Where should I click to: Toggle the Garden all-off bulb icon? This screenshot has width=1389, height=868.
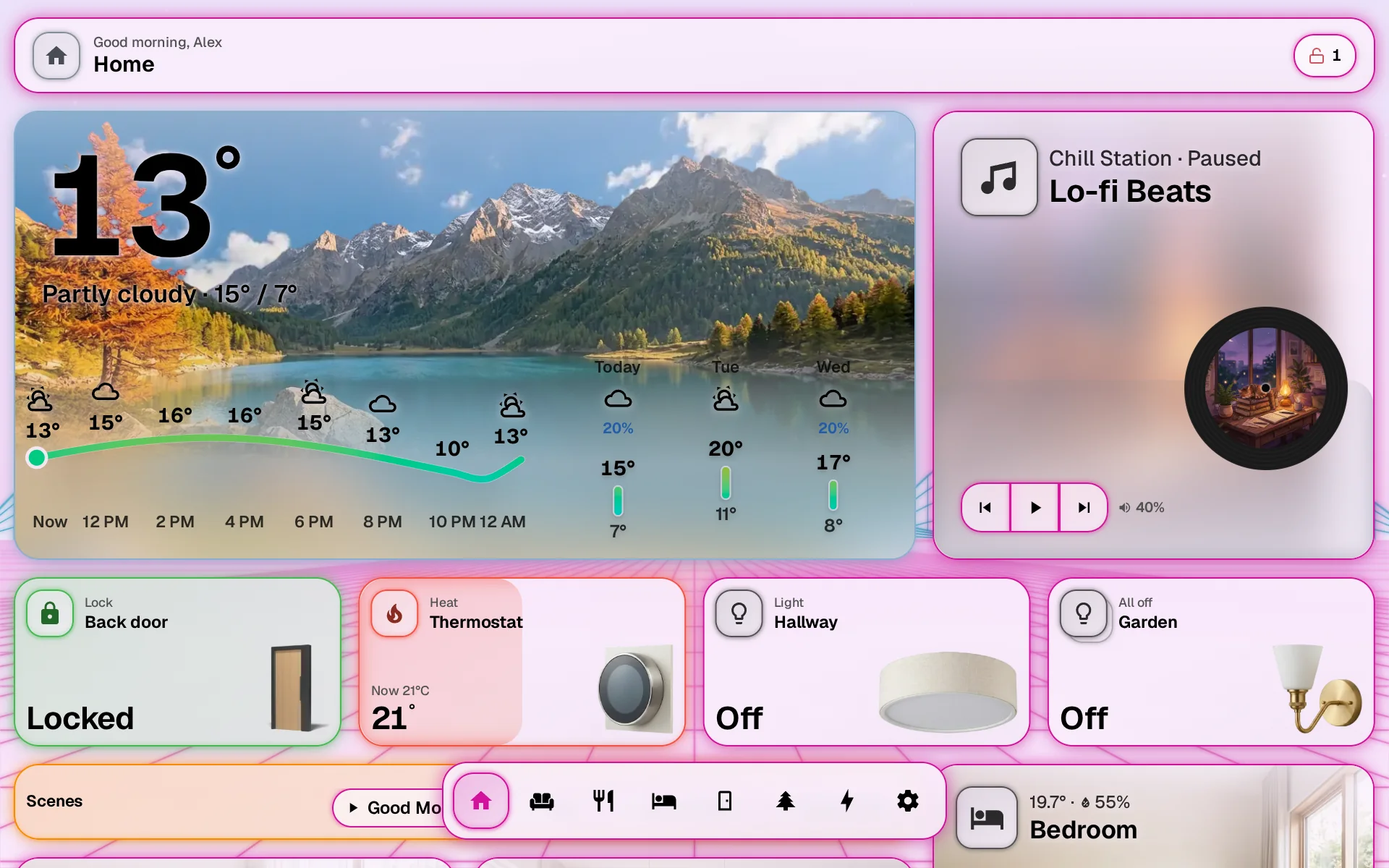1083,613
